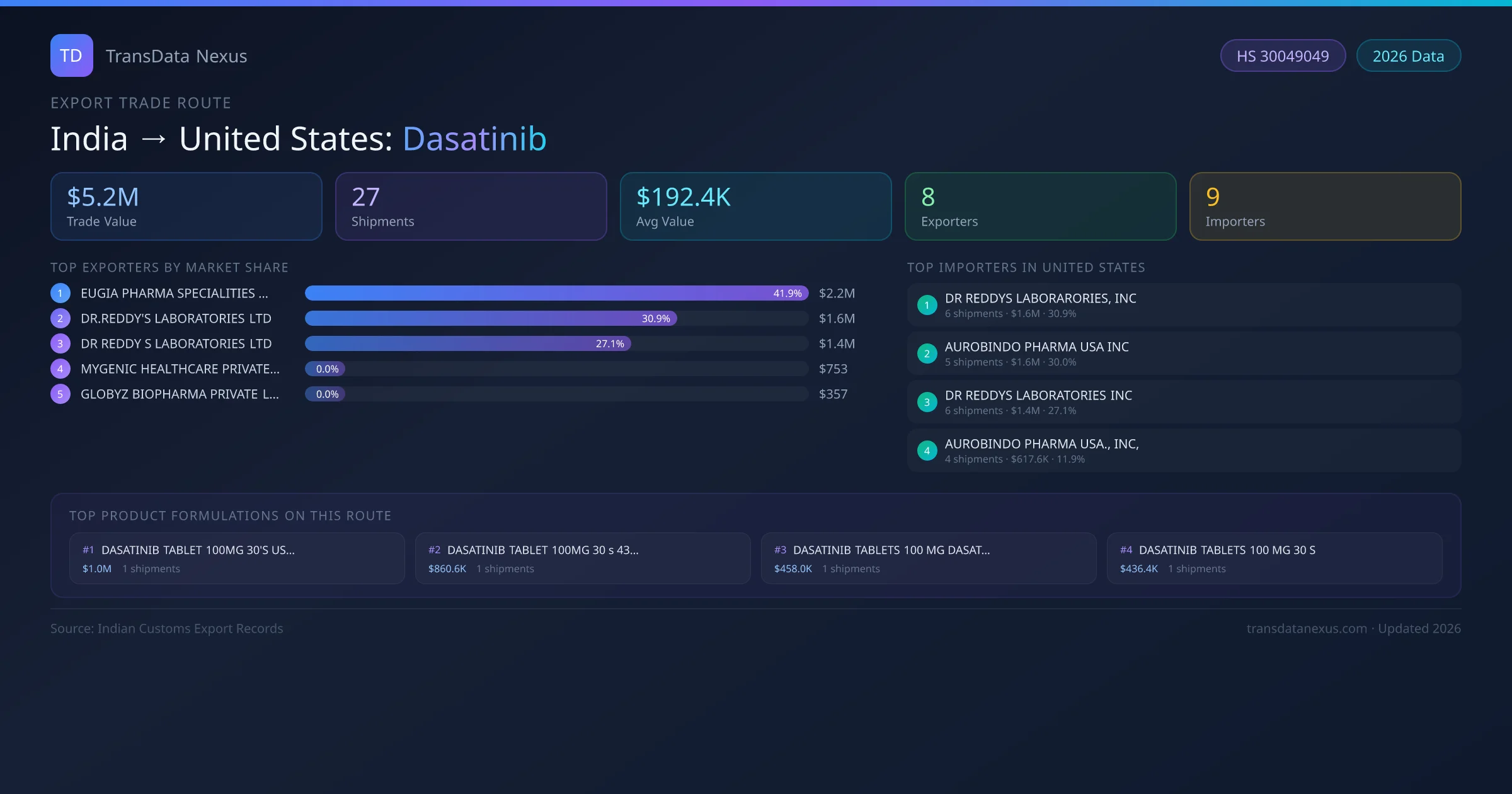The image size is (1512, 794).
Task: Click green rank 1 importer badge
Action: click(927, 305)
